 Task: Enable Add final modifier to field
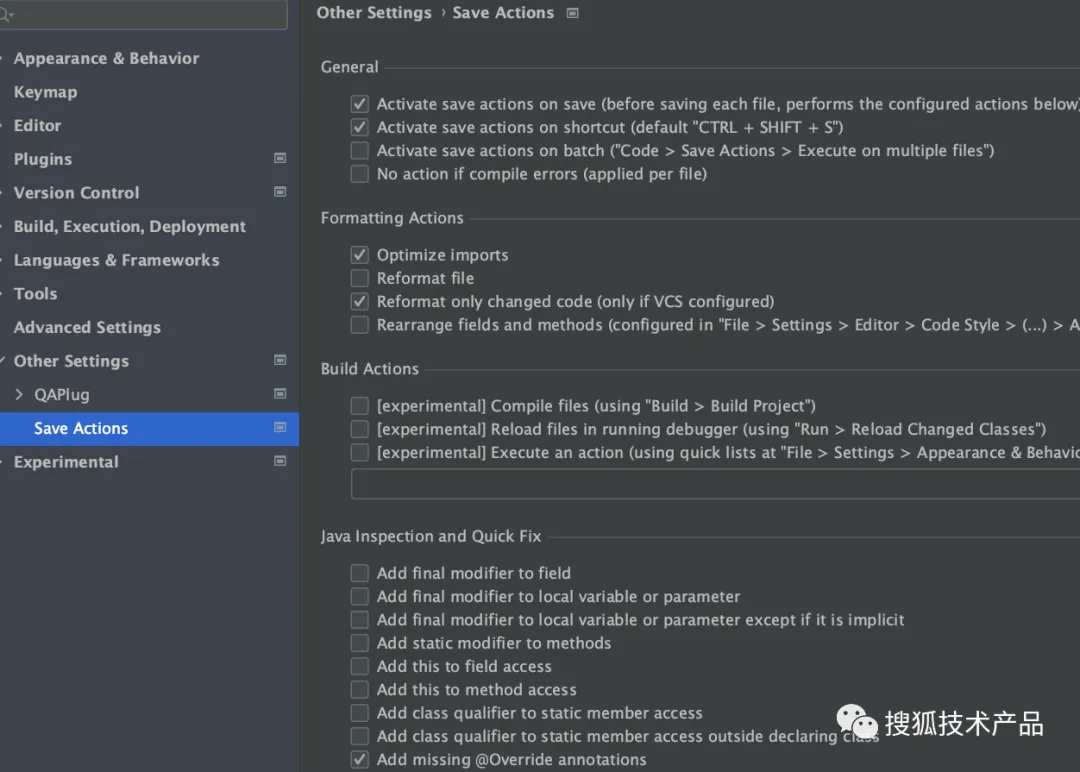360,573
